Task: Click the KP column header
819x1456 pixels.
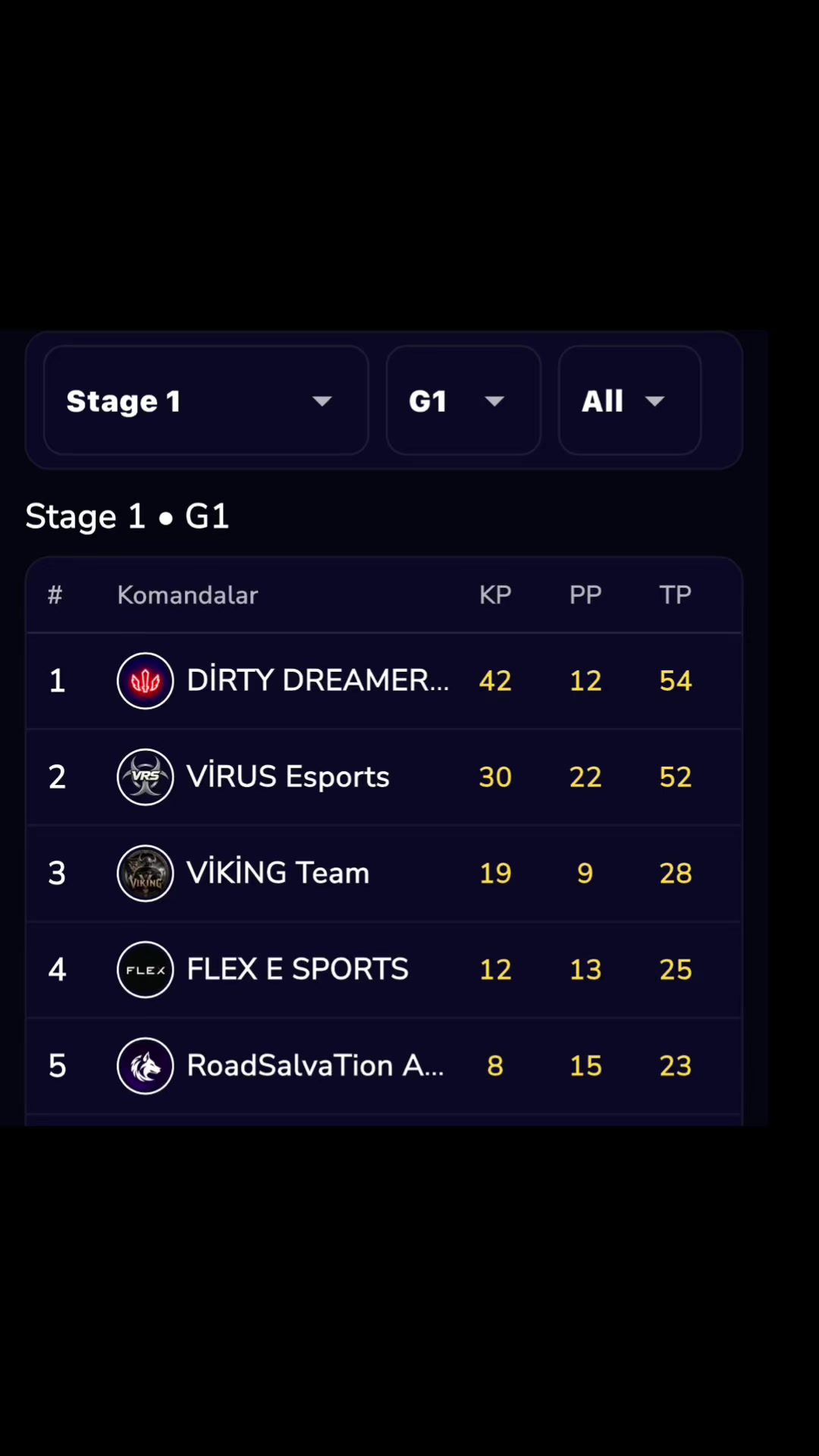Action: [x=495, y=595]
